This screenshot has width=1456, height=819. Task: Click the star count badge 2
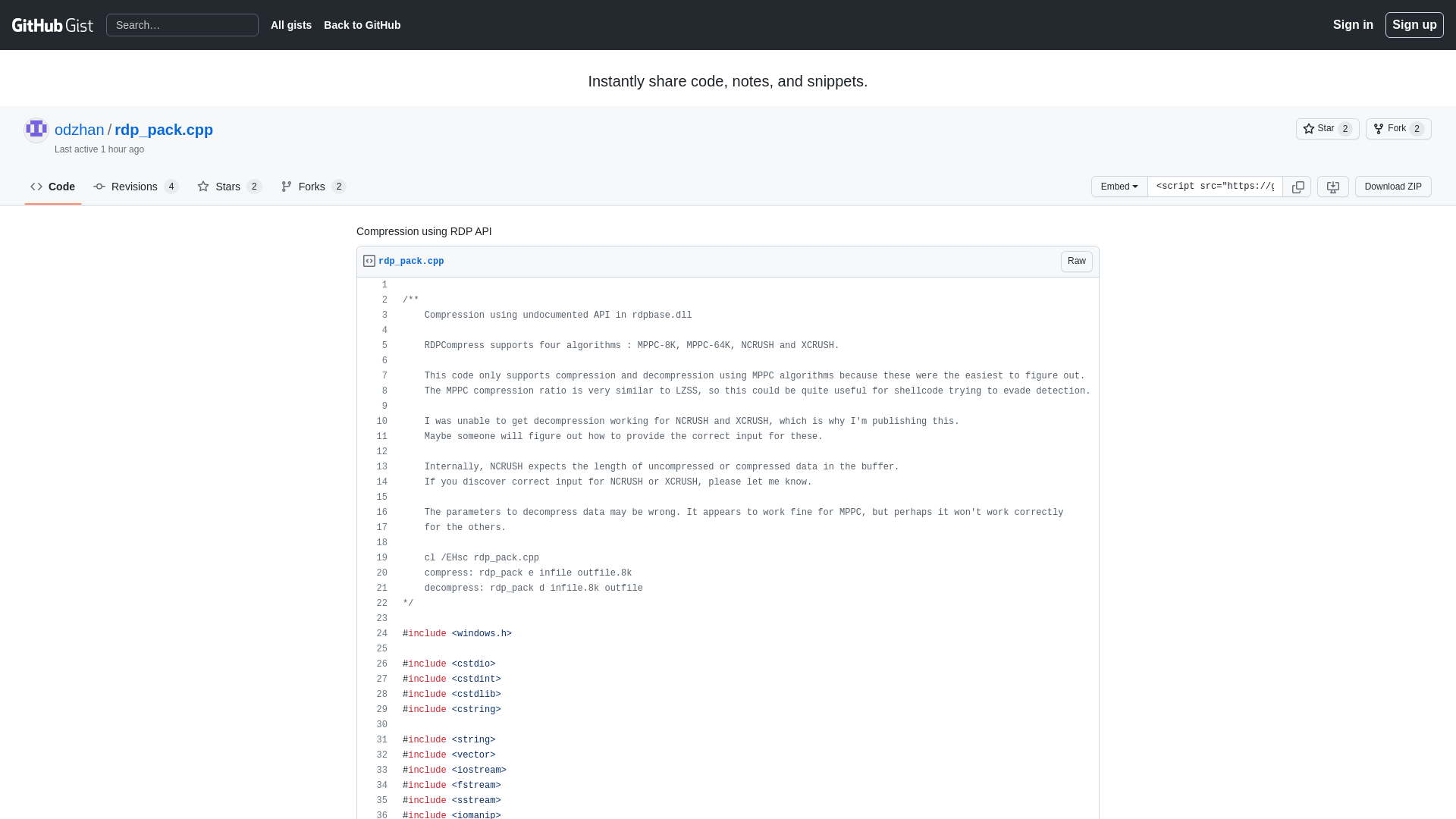pyautogui.click(x=1345, y=129)
